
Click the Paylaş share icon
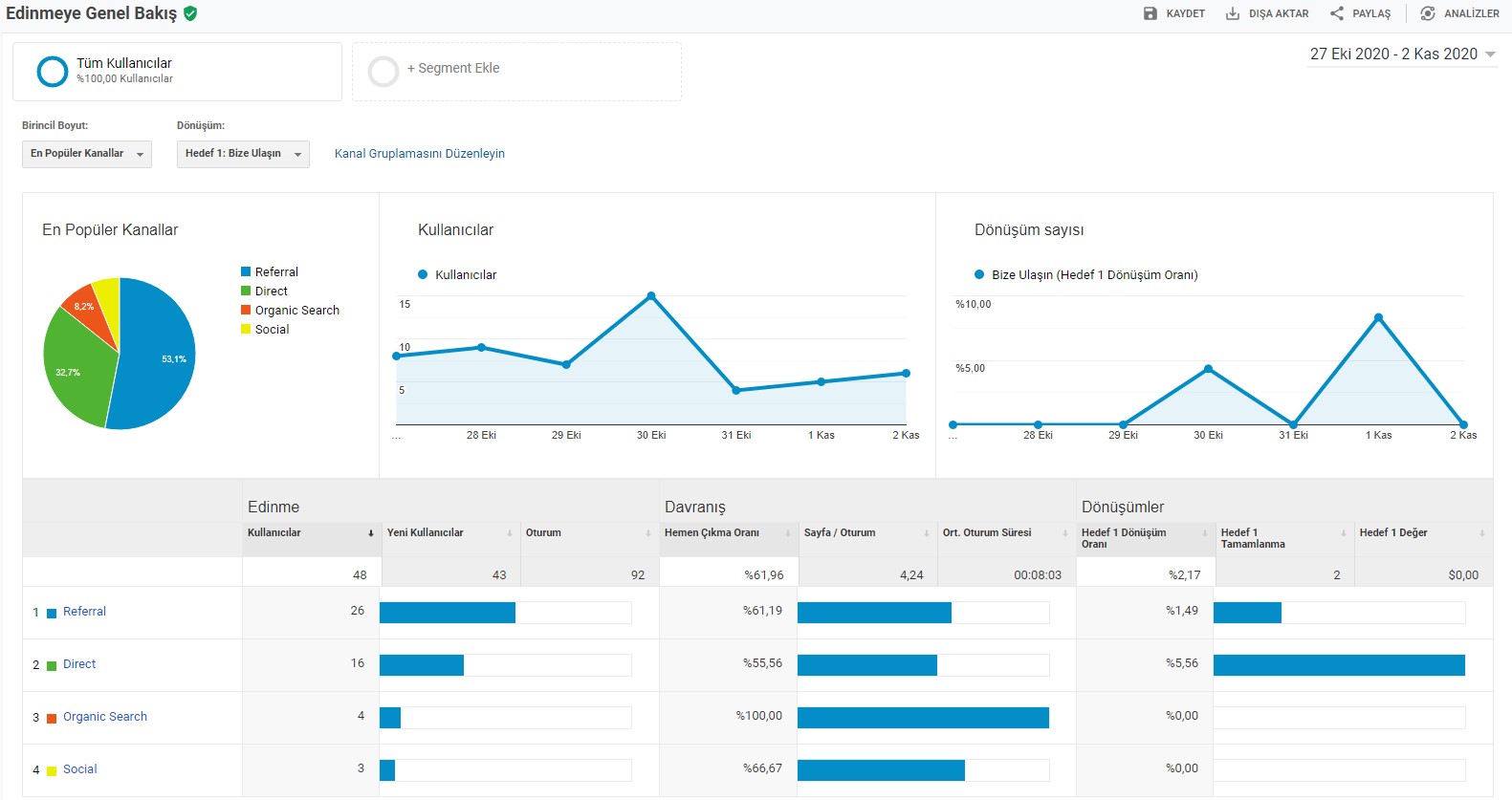[x=1337, y=13]
